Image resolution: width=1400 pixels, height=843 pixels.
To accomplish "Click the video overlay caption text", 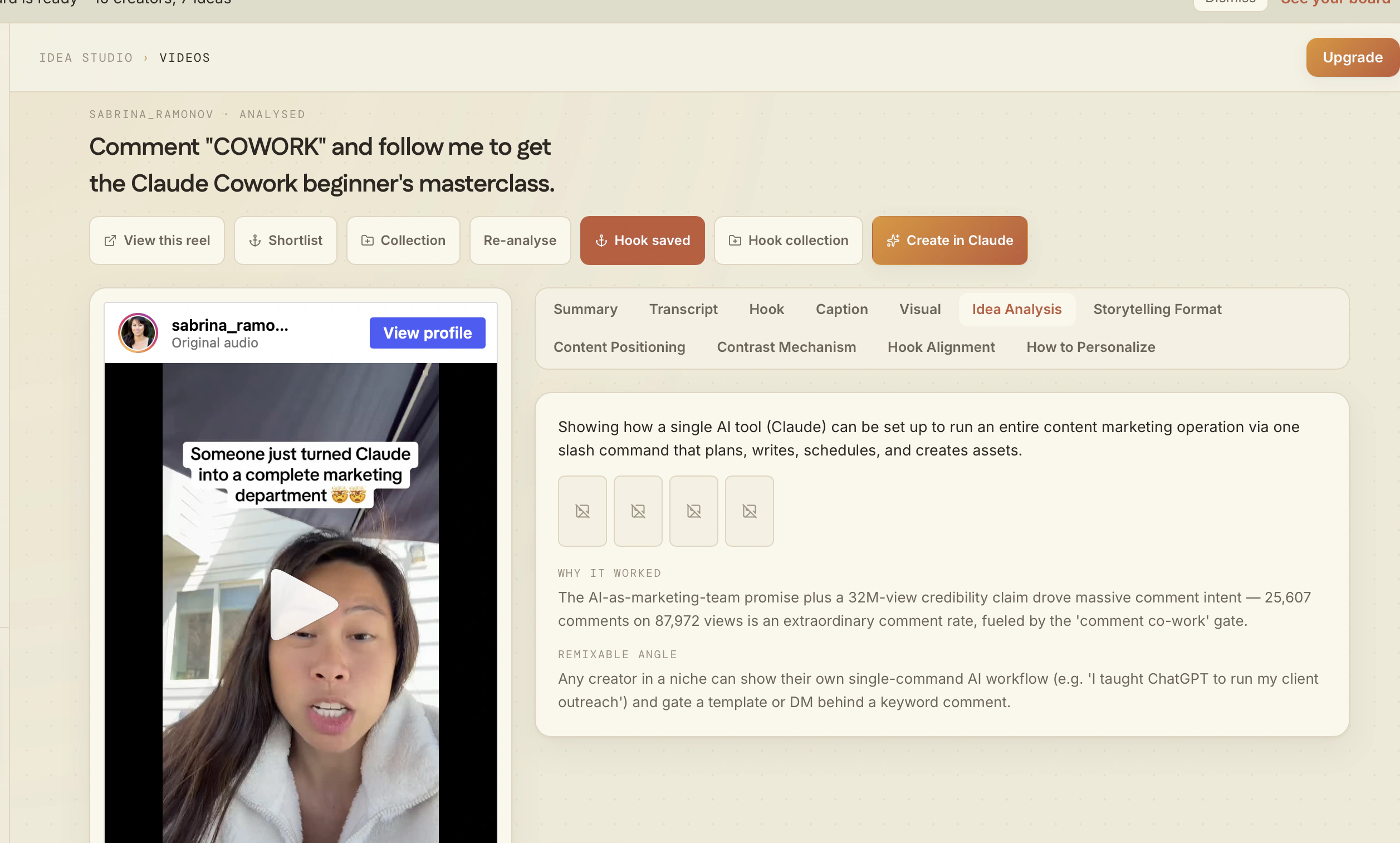I will [x=301, y=474].
